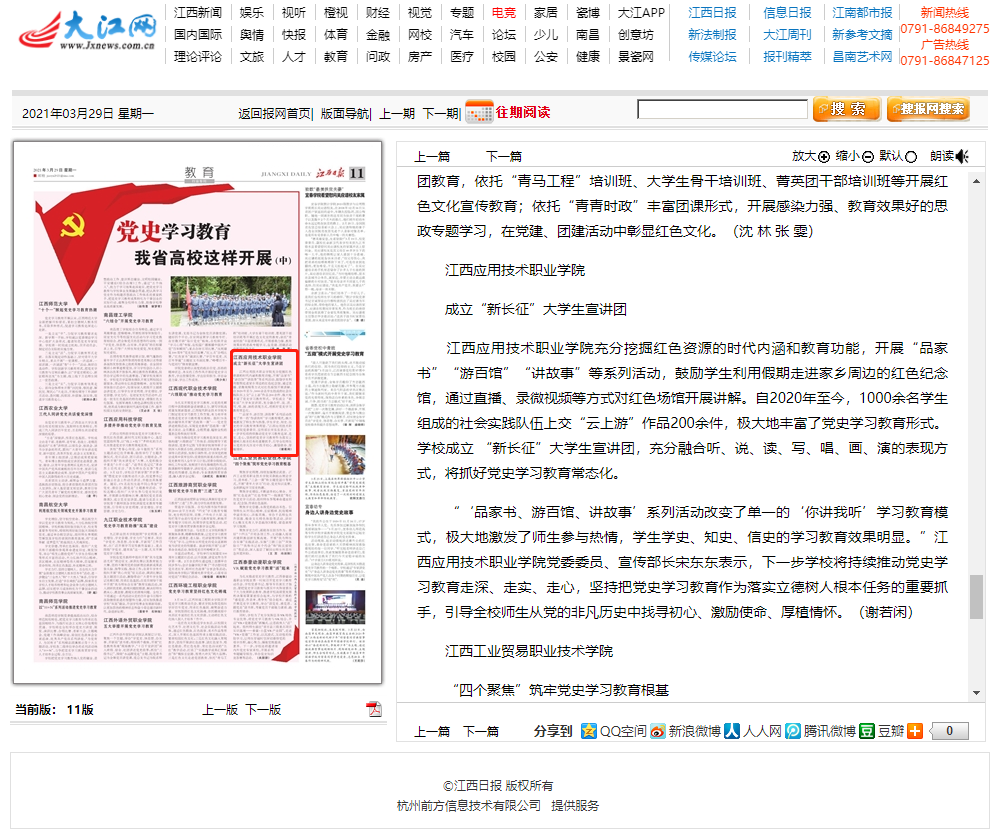
Task: Open the 电竞 nav link
Action: click(504, 13)
